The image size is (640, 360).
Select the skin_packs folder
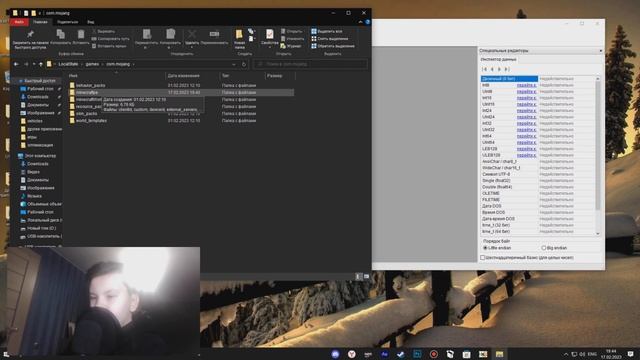(87, 114)
